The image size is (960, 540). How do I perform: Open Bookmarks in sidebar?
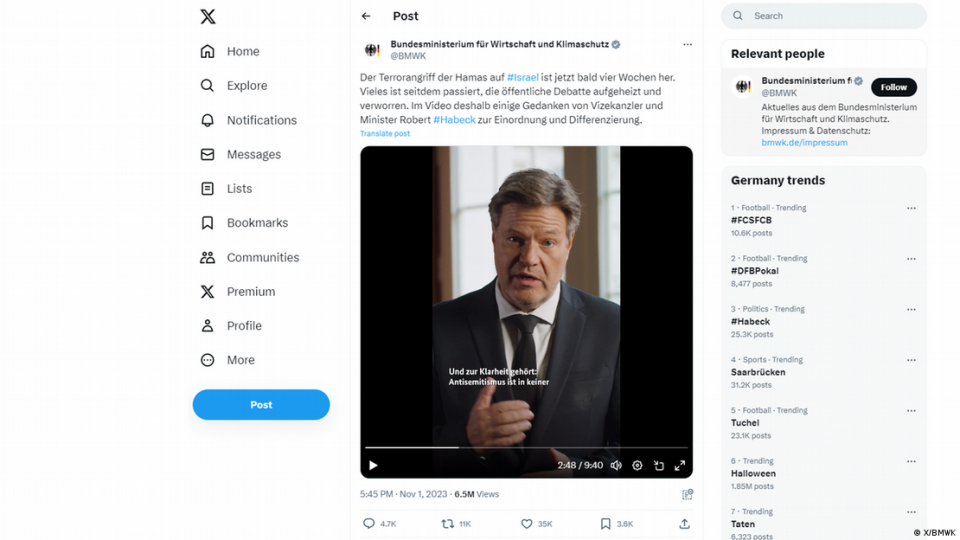(257, 223)
